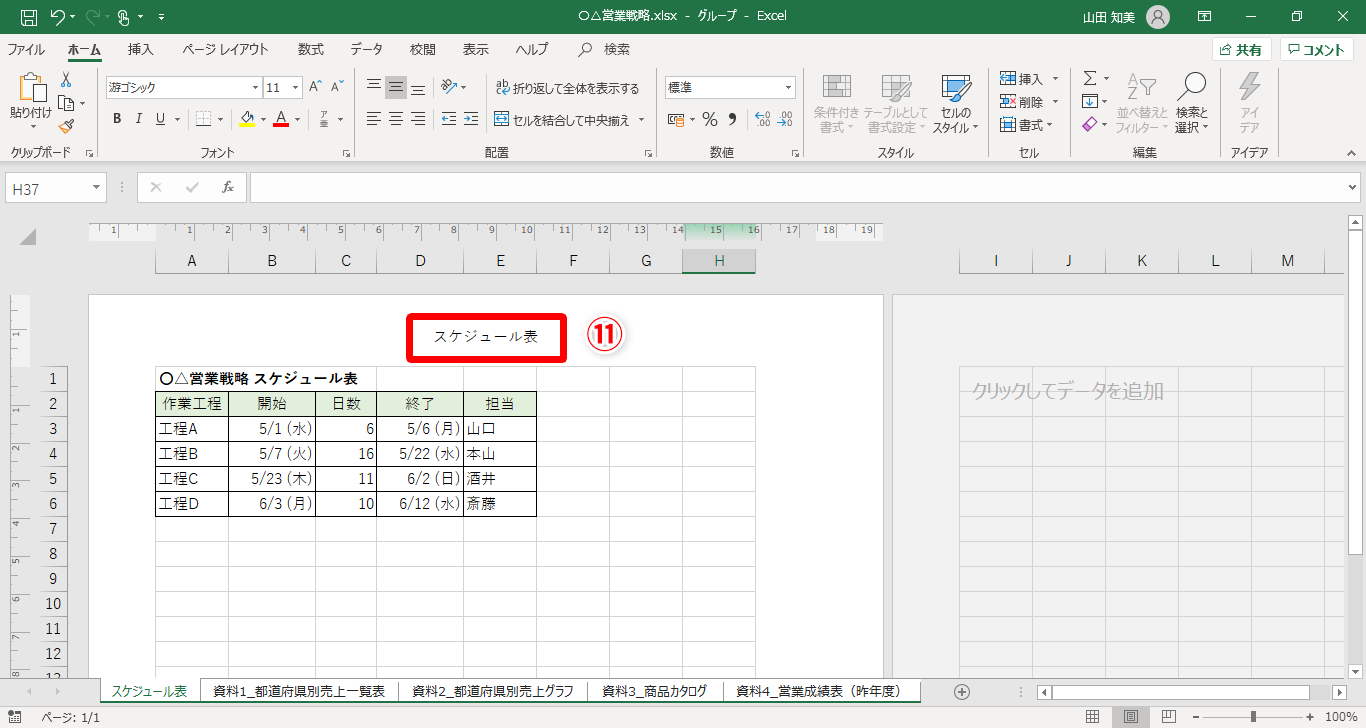Switch to the ページレイアウト ribbon tab
This screenshot has height=728, width=1366.
click(x=226, y=49)
